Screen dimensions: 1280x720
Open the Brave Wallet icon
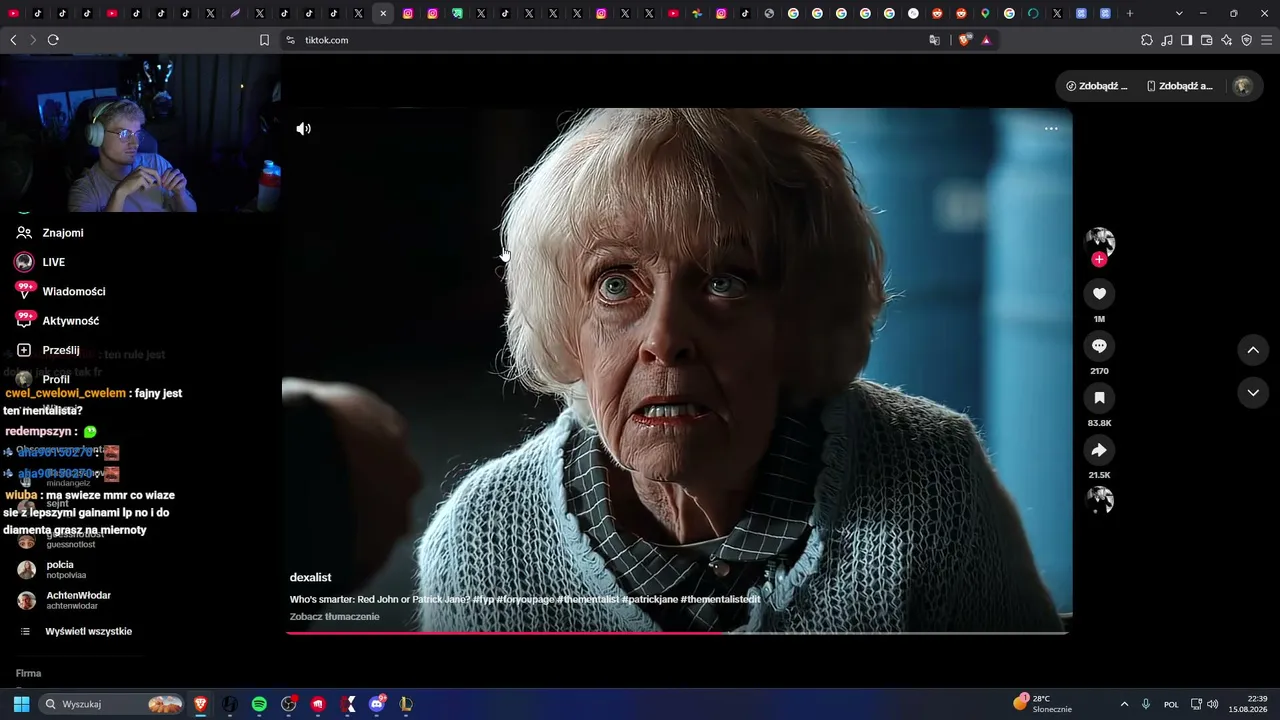(1207, 40)
